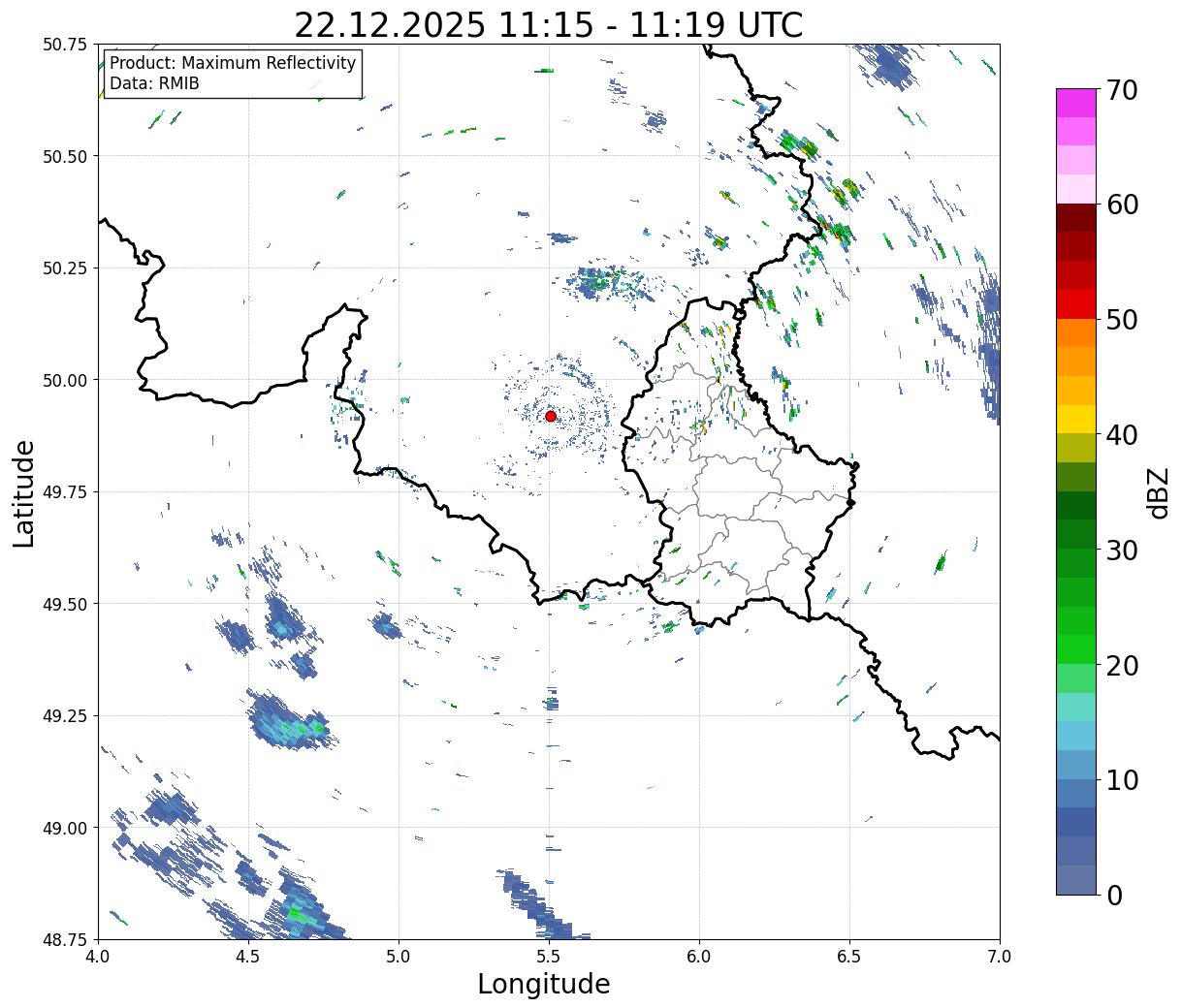Click the dark red colorbar segment below 60
The height and width of the screenshot is (1008, 1182).
(1076, 217)
